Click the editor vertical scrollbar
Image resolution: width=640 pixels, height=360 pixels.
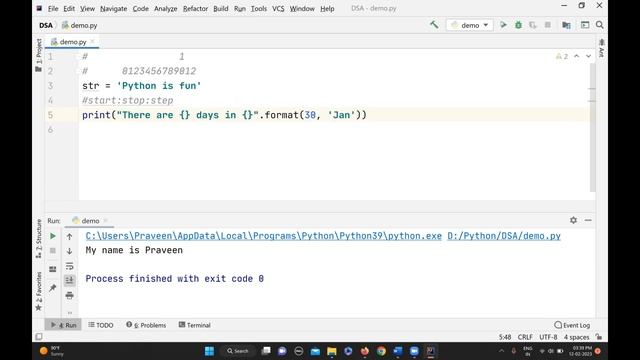[592, 127]
